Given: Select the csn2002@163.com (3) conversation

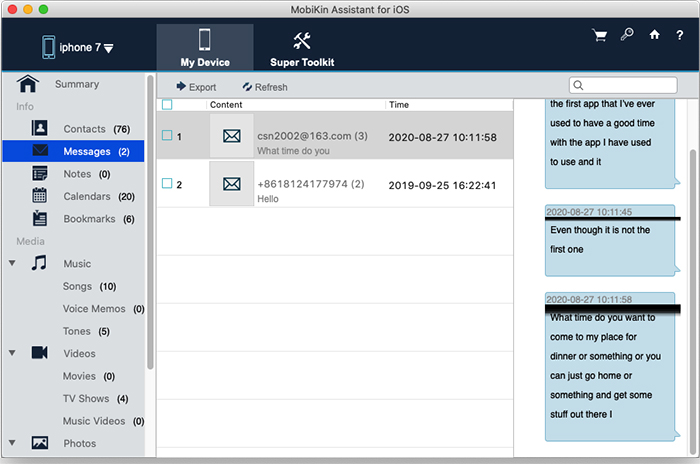Looking at the screenshot, I should click(335, 136).
